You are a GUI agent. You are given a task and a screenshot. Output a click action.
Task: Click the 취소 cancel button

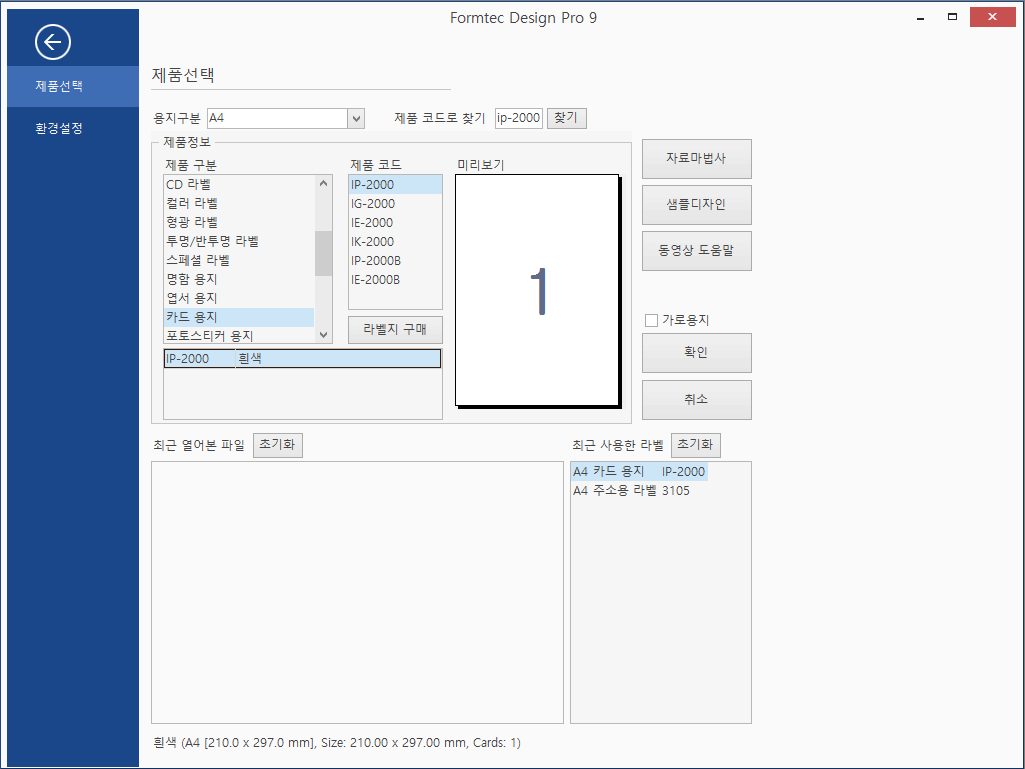(697, 400)
